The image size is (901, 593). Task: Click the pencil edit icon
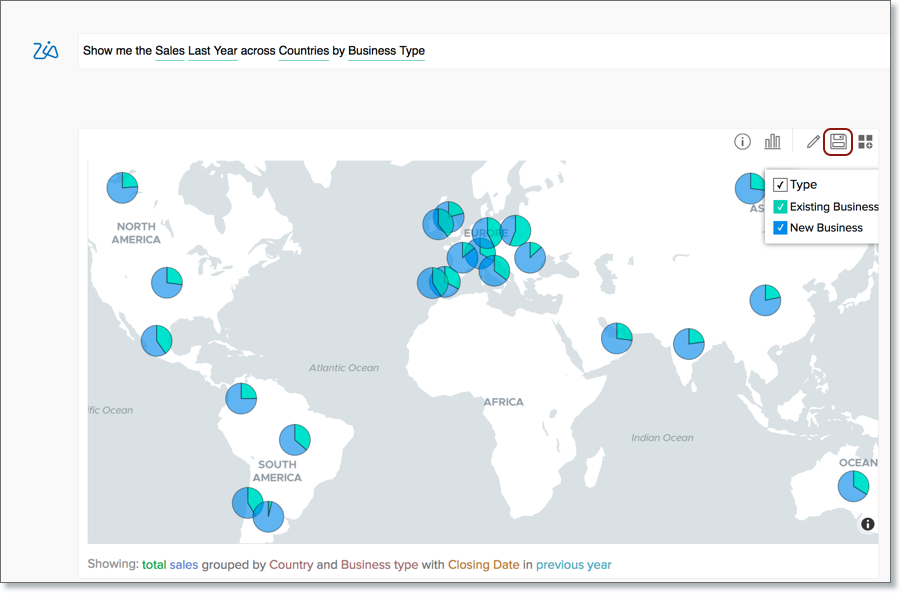[813, 142]
